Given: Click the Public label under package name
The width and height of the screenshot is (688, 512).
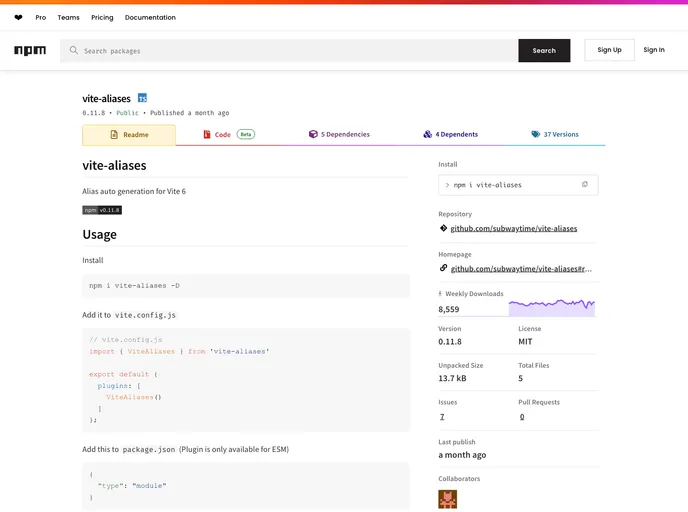Looking at the screenshot, I should [x=127, y=113].
